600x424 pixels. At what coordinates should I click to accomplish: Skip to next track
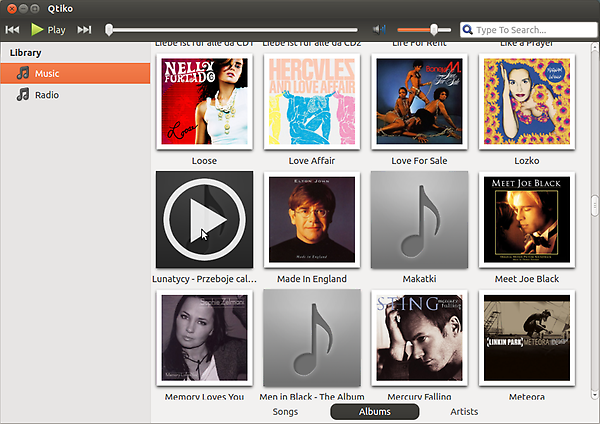tap(84, 30)
